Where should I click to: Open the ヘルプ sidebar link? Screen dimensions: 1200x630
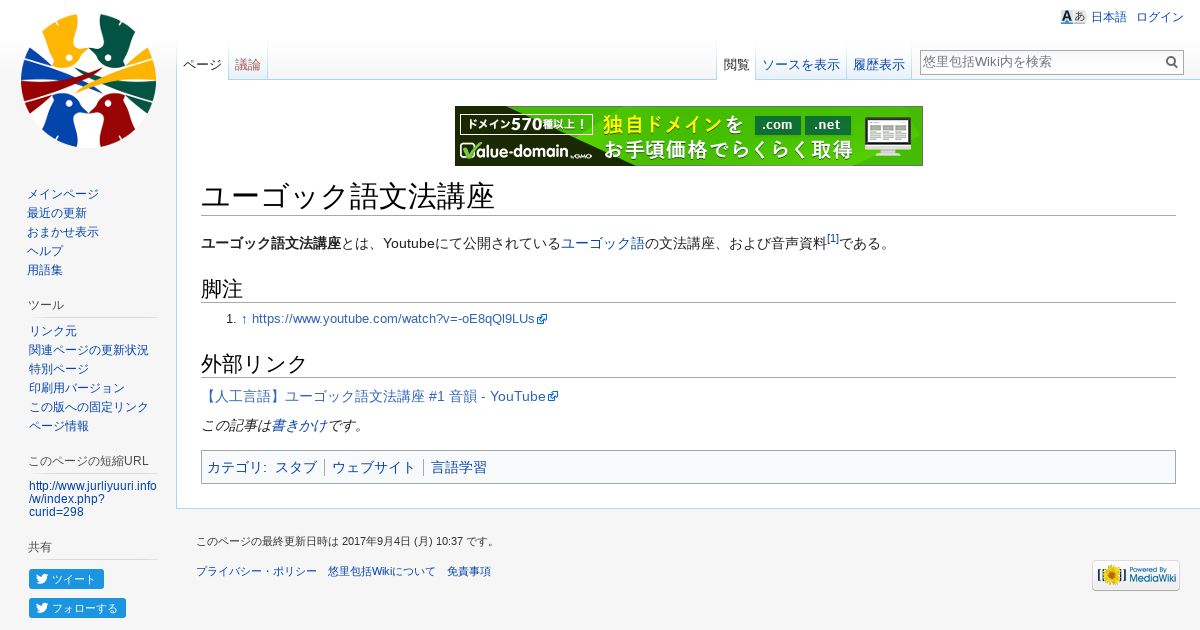(x=45, y=251)
